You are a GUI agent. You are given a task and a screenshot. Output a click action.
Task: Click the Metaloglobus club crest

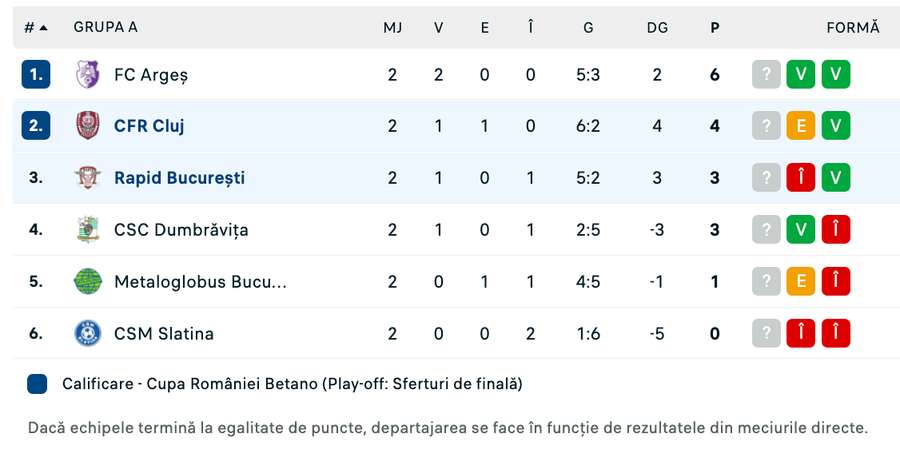[88, 282]
